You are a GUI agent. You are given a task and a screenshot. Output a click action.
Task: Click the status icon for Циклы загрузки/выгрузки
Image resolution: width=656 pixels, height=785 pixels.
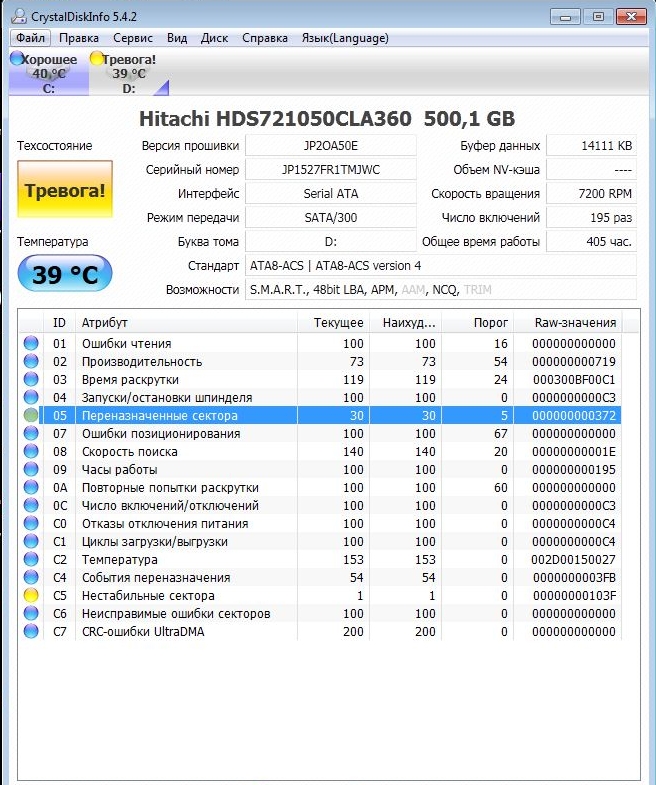31,542
